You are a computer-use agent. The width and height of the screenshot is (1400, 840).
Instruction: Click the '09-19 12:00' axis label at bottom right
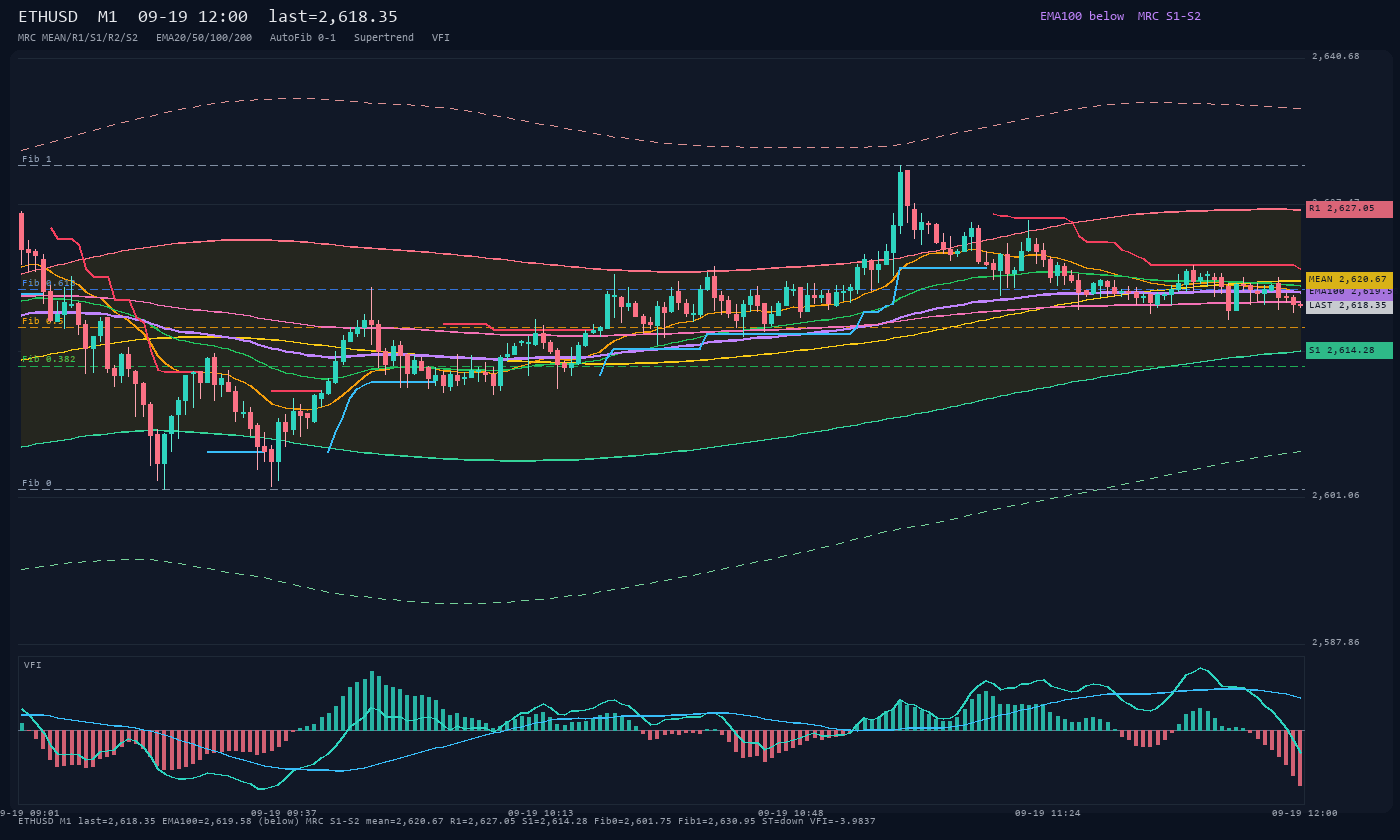[1304, 813]
